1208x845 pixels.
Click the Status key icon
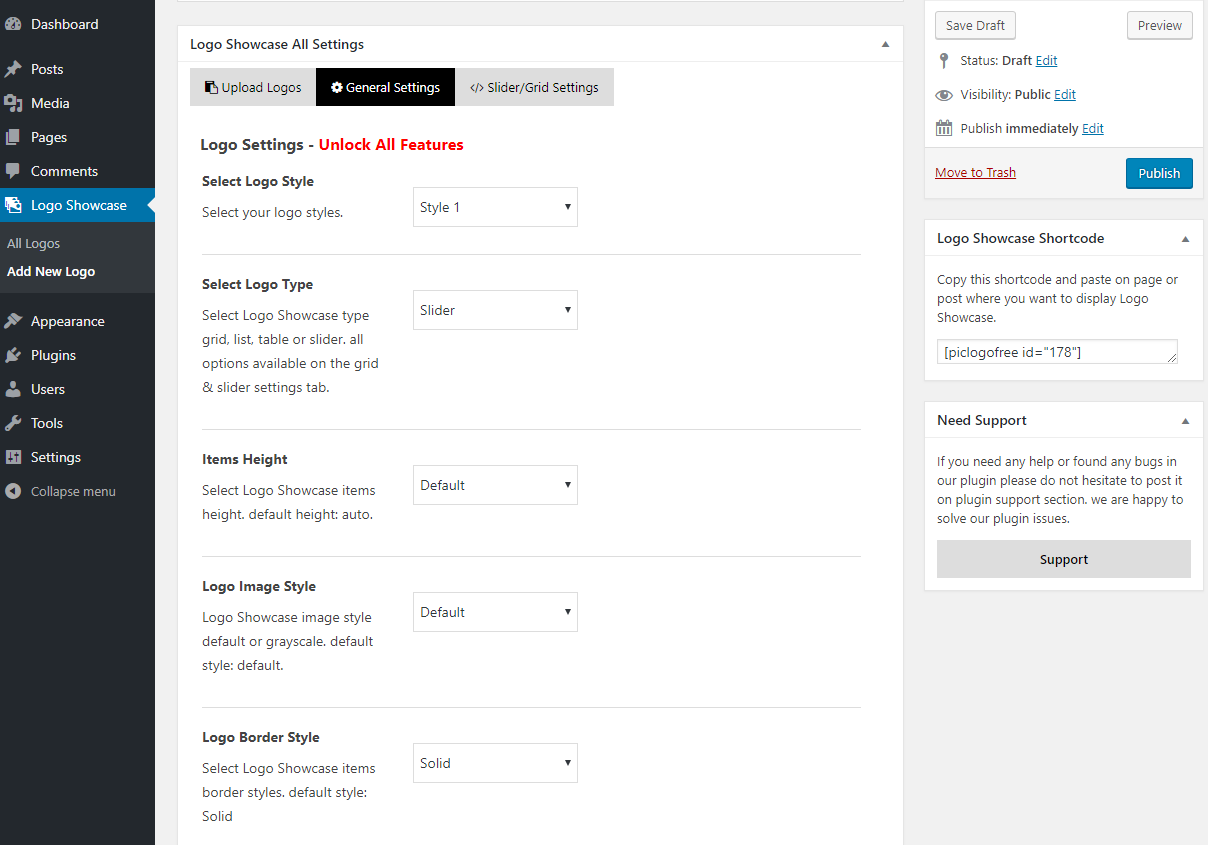coord(944,60)
